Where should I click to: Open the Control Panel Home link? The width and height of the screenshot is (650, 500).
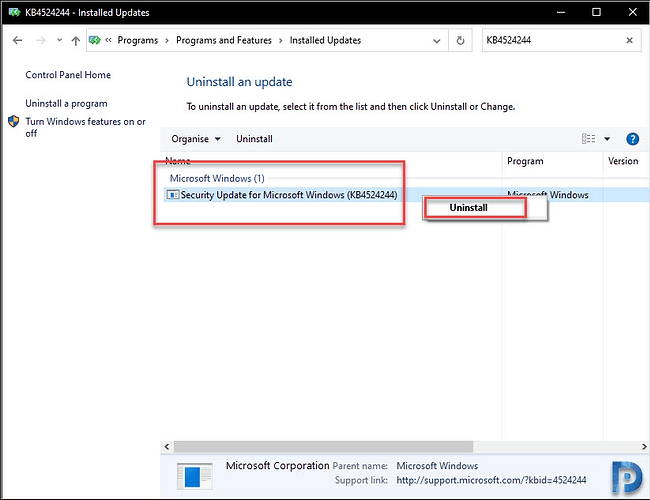point(68,75)
